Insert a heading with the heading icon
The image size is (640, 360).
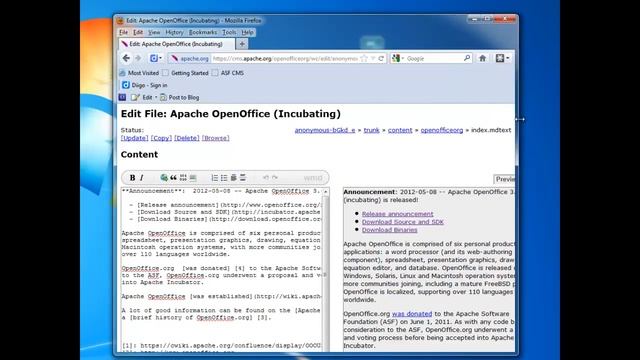(x=233, y=178)
